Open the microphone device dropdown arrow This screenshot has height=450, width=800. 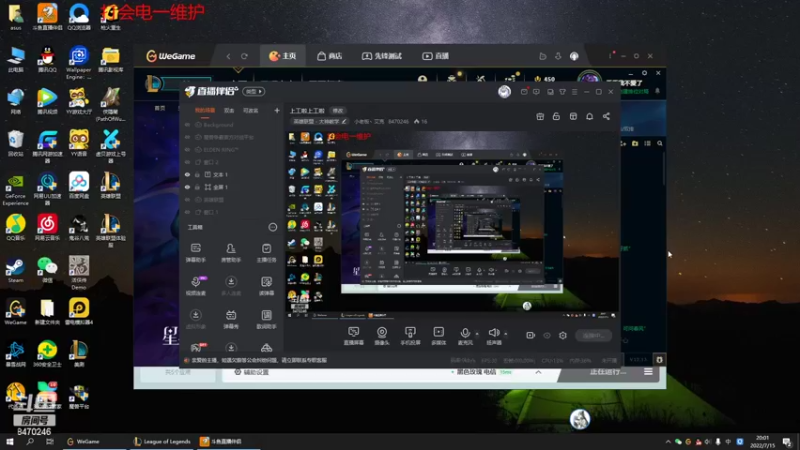477,334
